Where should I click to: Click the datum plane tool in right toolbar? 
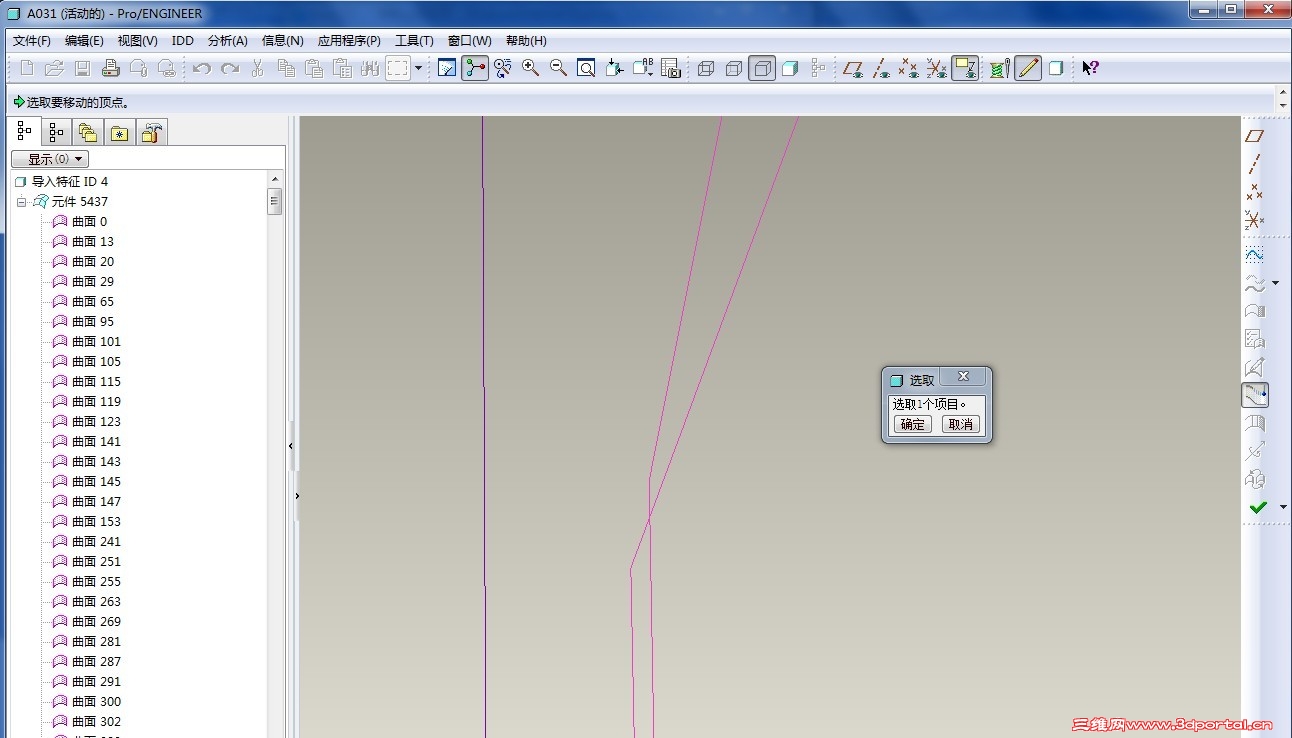(x=1254, y=136)
